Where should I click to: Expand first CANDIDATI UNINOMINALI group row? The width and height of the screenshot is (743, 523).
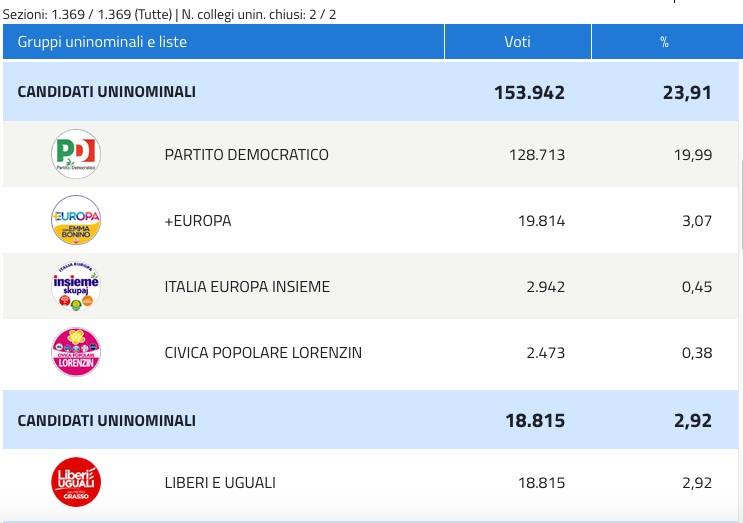click(370, 91)
